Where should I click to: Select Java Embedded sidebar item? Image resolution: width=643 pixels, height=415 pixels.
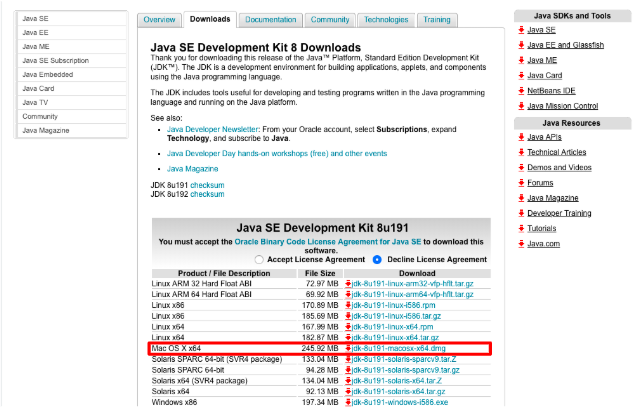click(71, 74)
